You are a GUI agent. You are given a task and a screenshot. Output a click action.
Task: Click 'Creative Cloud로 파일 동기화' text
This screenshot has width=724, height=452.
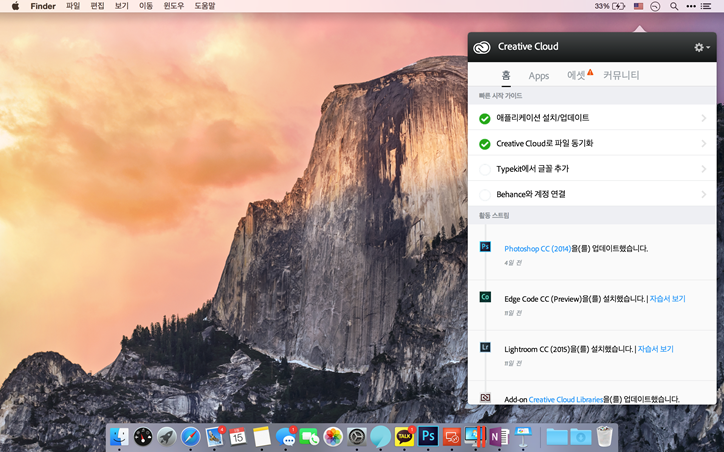pos(544,144)
